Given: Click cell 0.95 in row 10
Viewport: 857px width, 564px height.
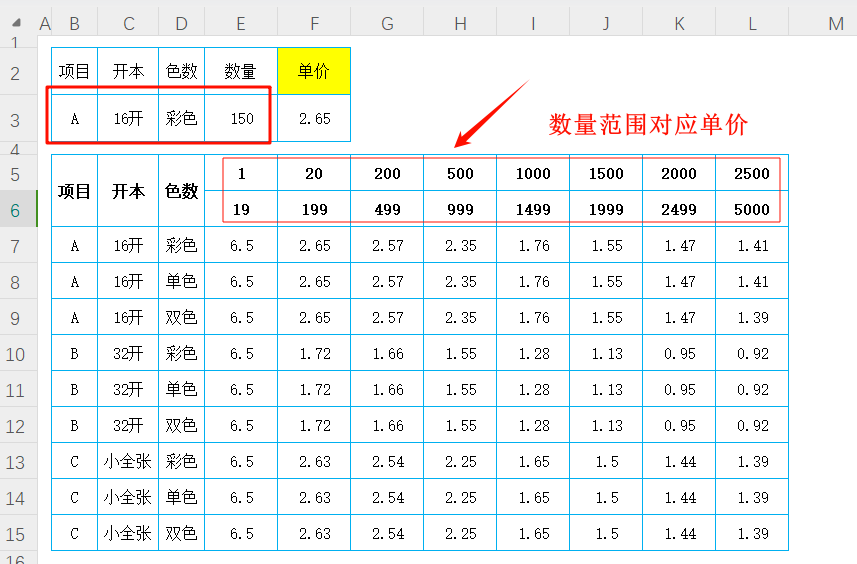Looking at the screenshot, I should pyautogui.click(x=679, y=354).
